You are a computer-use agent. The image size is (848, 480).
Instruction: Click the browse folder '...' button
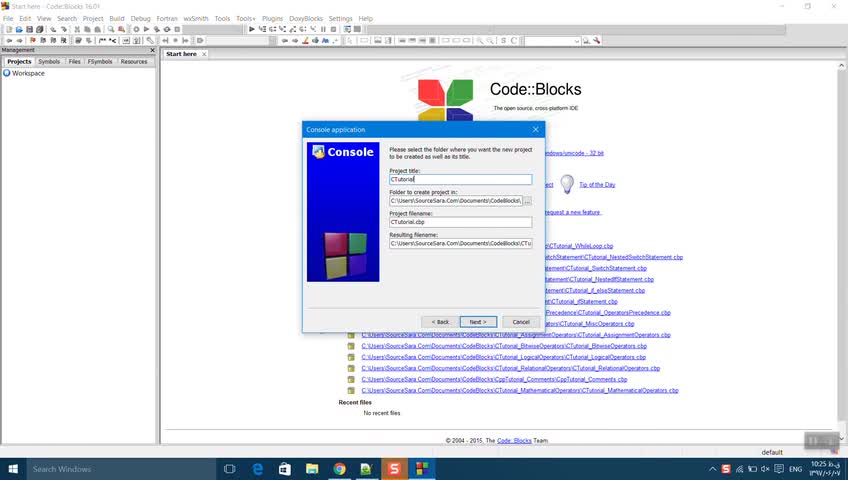coord(528,201)
